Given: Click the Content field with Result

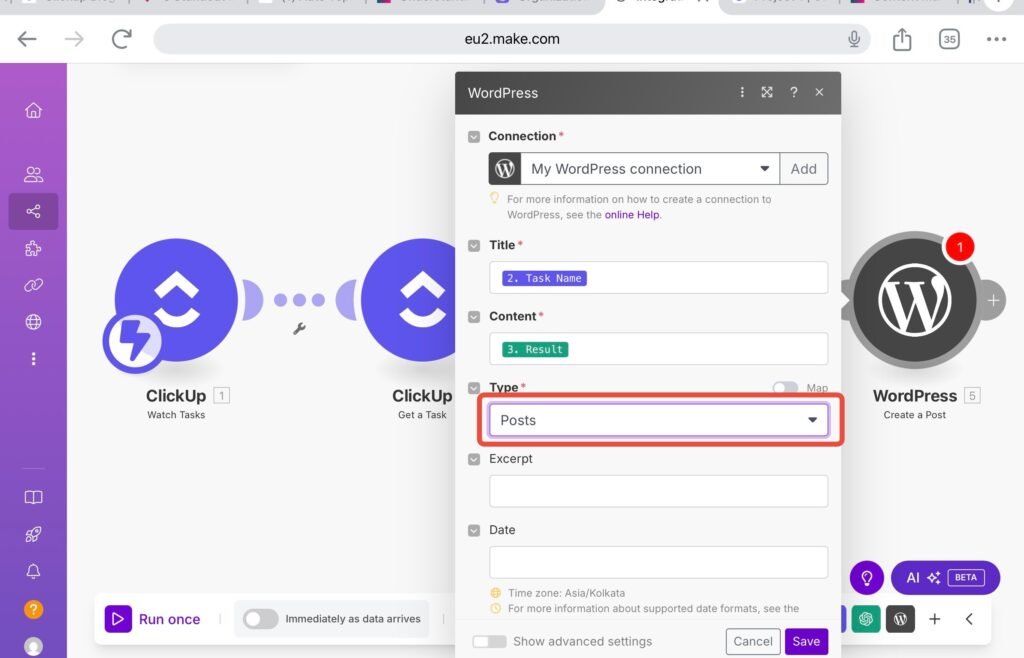Looking at the screenshot, I should 658,349.
